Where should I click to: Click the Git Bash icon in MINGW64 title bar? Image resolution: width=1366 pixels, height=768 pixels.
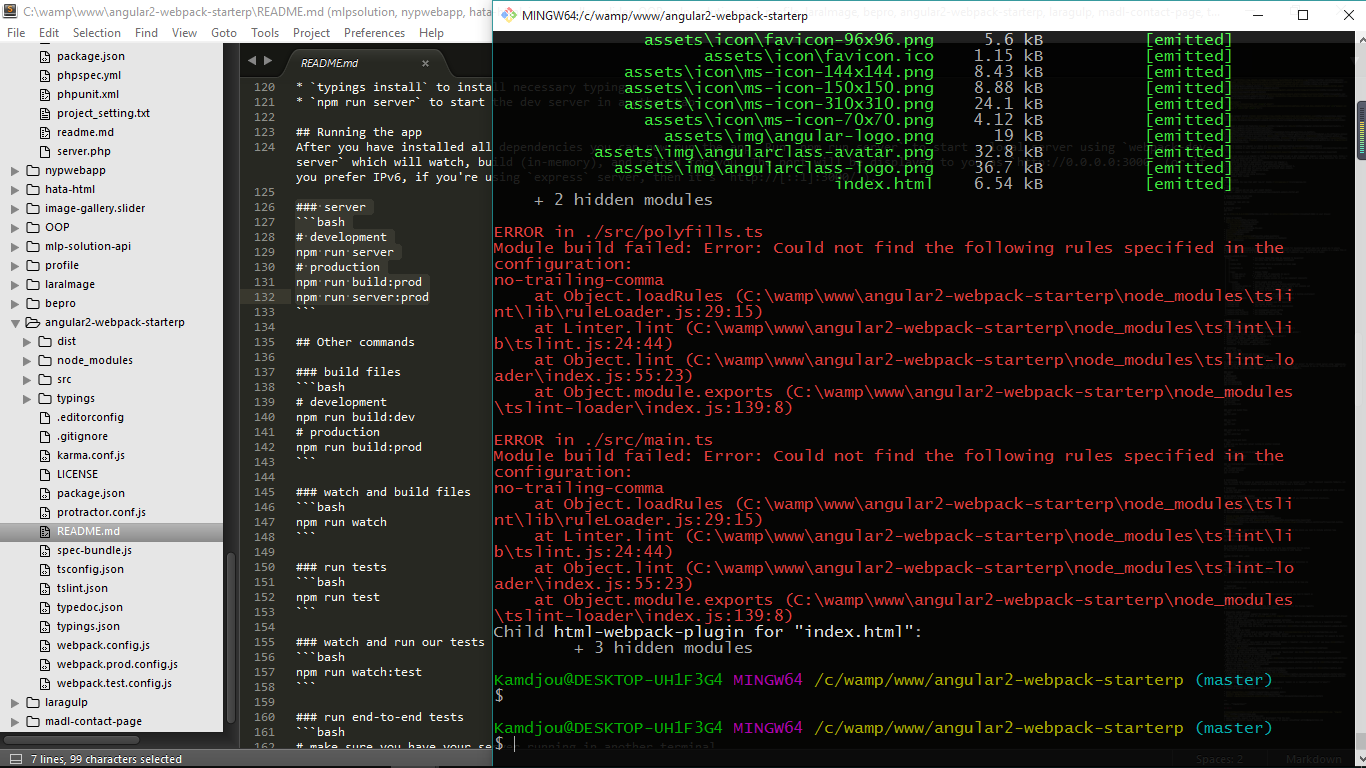pyautogui.click(x=509, y=15)
